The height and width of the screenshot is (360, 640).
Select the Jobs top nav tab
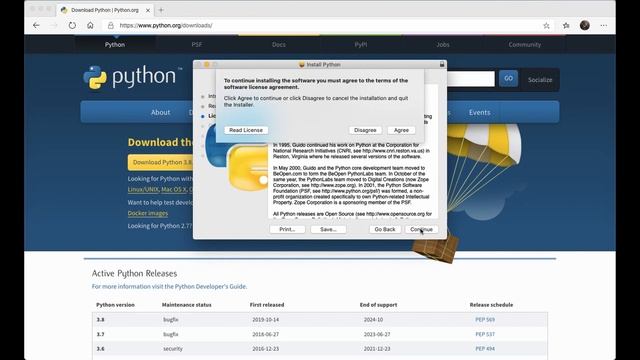[x=443, y=44]
